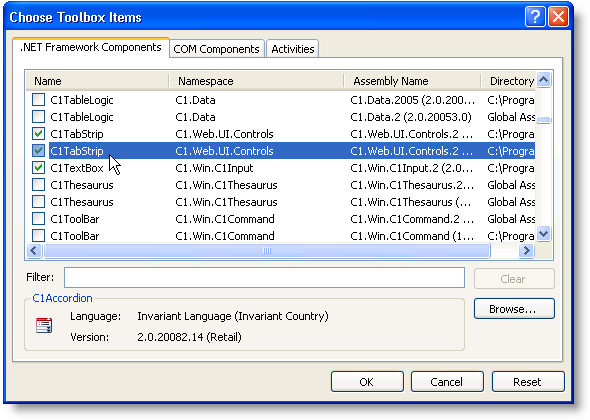
Task: Click the C1.Data.2 (2.0.20053.0) assembly cell
Action: [411, 117]
